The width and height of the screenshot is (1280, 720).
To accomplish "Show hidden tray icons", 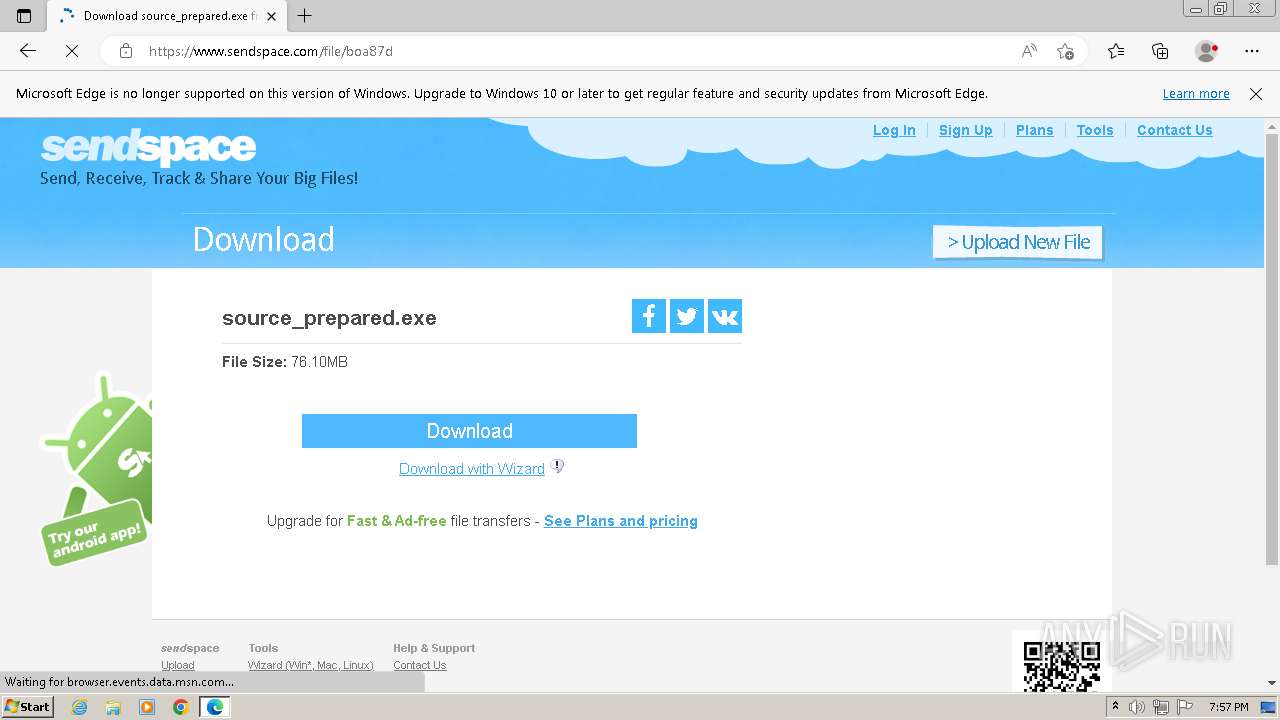I will click(1116, 707).
